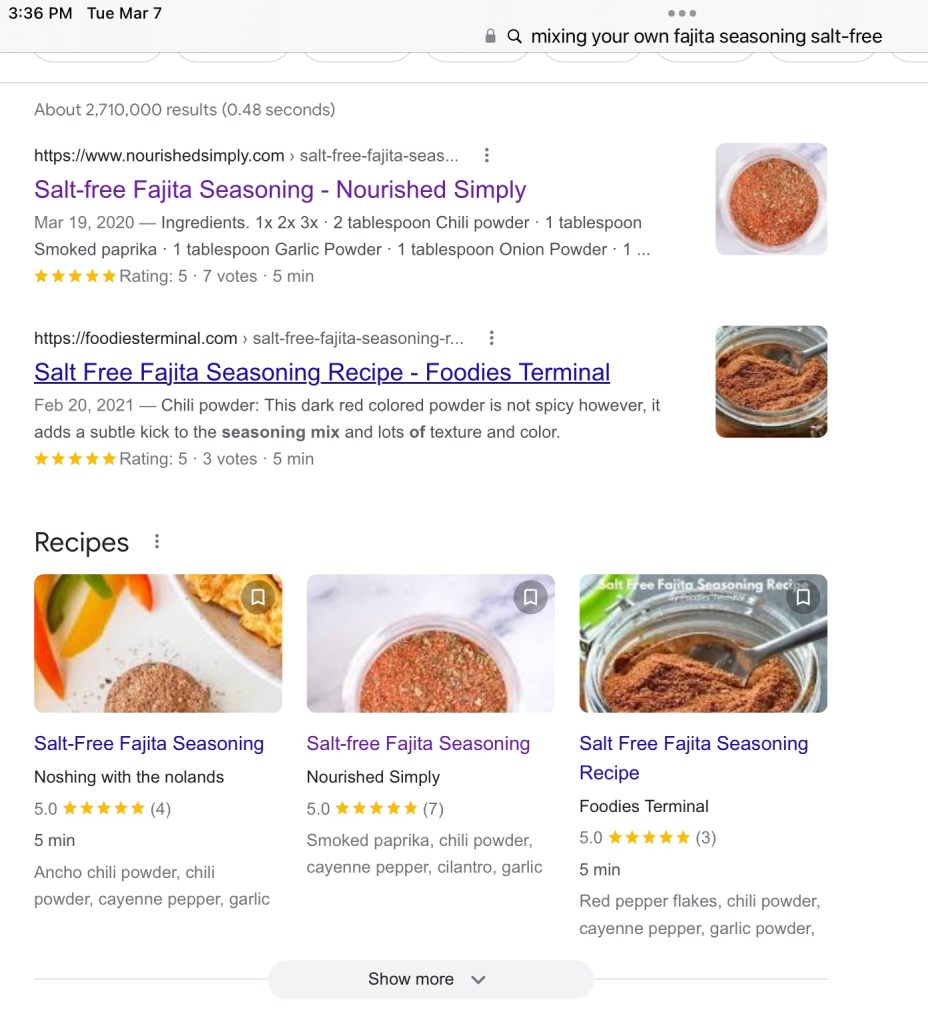Open Nourished Simply recipe card title link
This screenshot has width=928, height=1024.
pos(418,743)
